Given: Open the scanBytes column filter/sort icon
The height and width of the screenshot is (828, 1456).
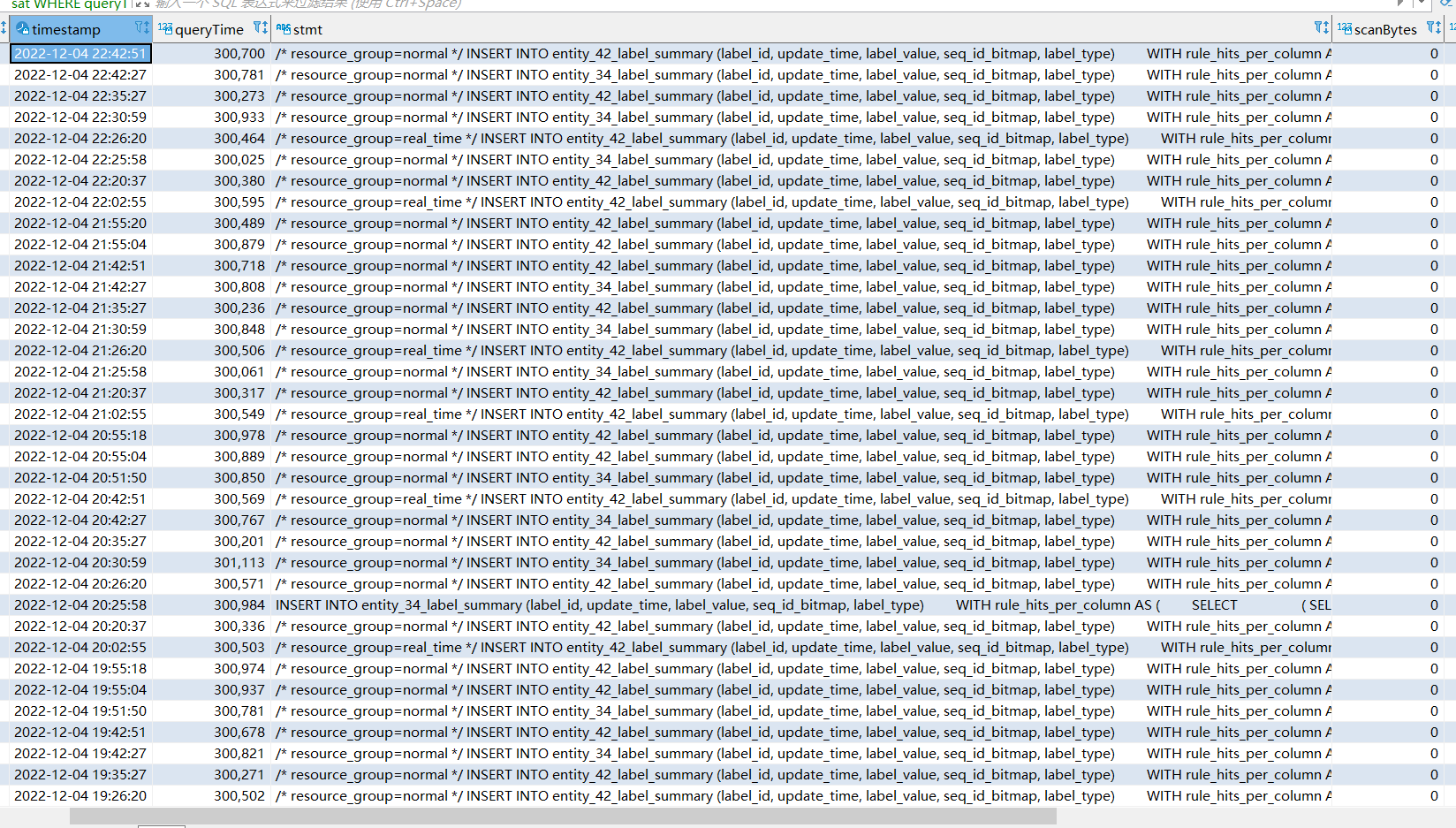Looking at the screenshot, I should point(1434,28).
